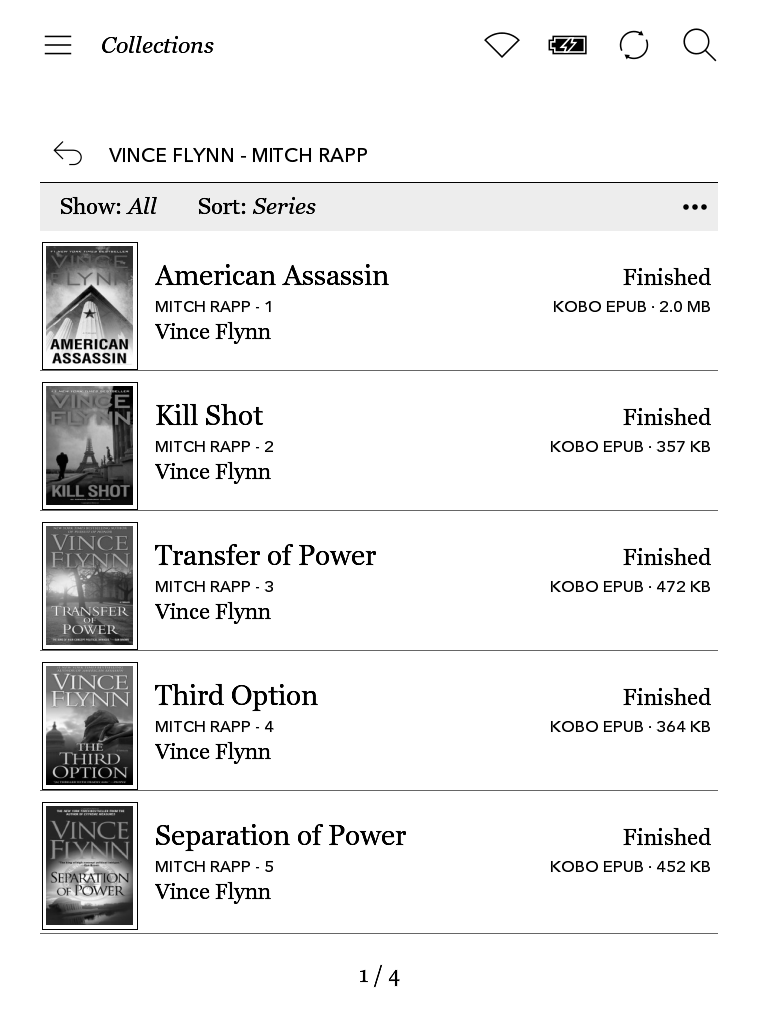Tap the Third Option book cover
This screenshot has height=1024, width=758.
click(x=90, y=726)
